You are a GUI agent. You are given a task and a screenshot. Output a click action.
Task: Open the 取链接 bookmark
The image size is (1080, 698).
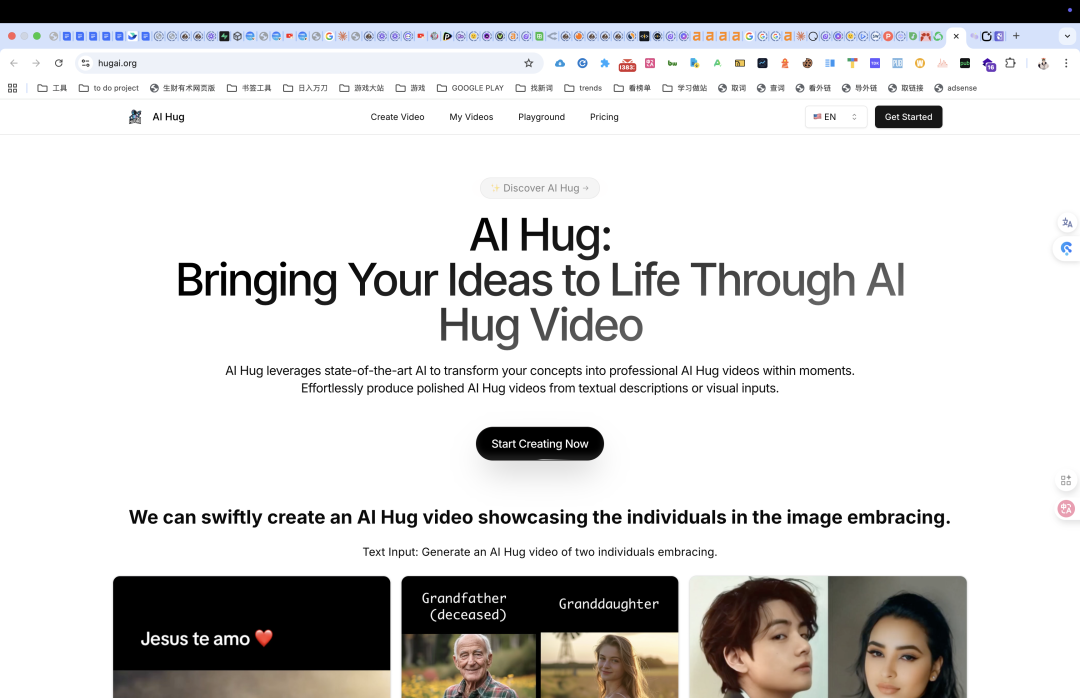tap(906, 88)
